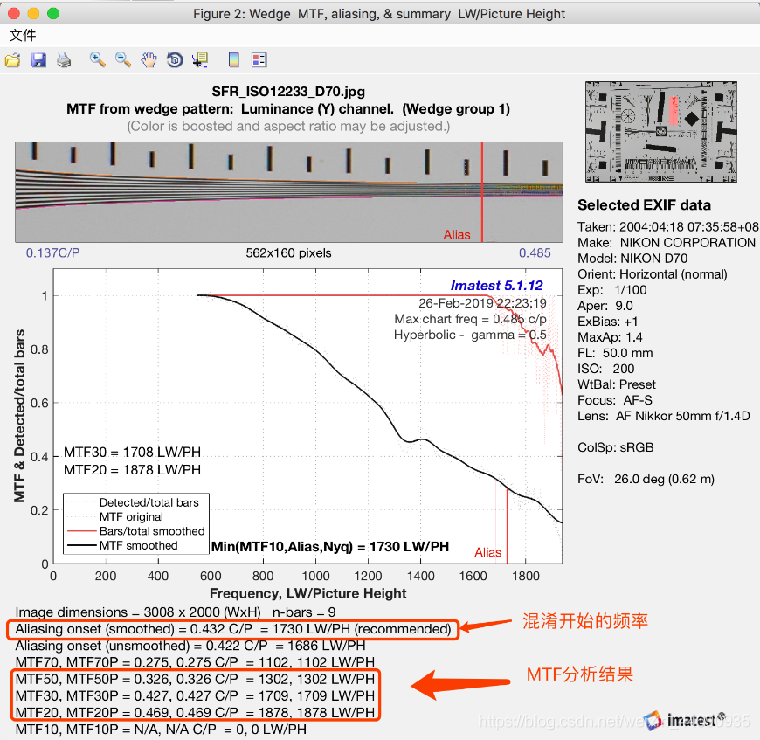The width and height of the screenshot is (760, 740).
Task: Click the legend box in the MTF plot
Action: point(137,524)
